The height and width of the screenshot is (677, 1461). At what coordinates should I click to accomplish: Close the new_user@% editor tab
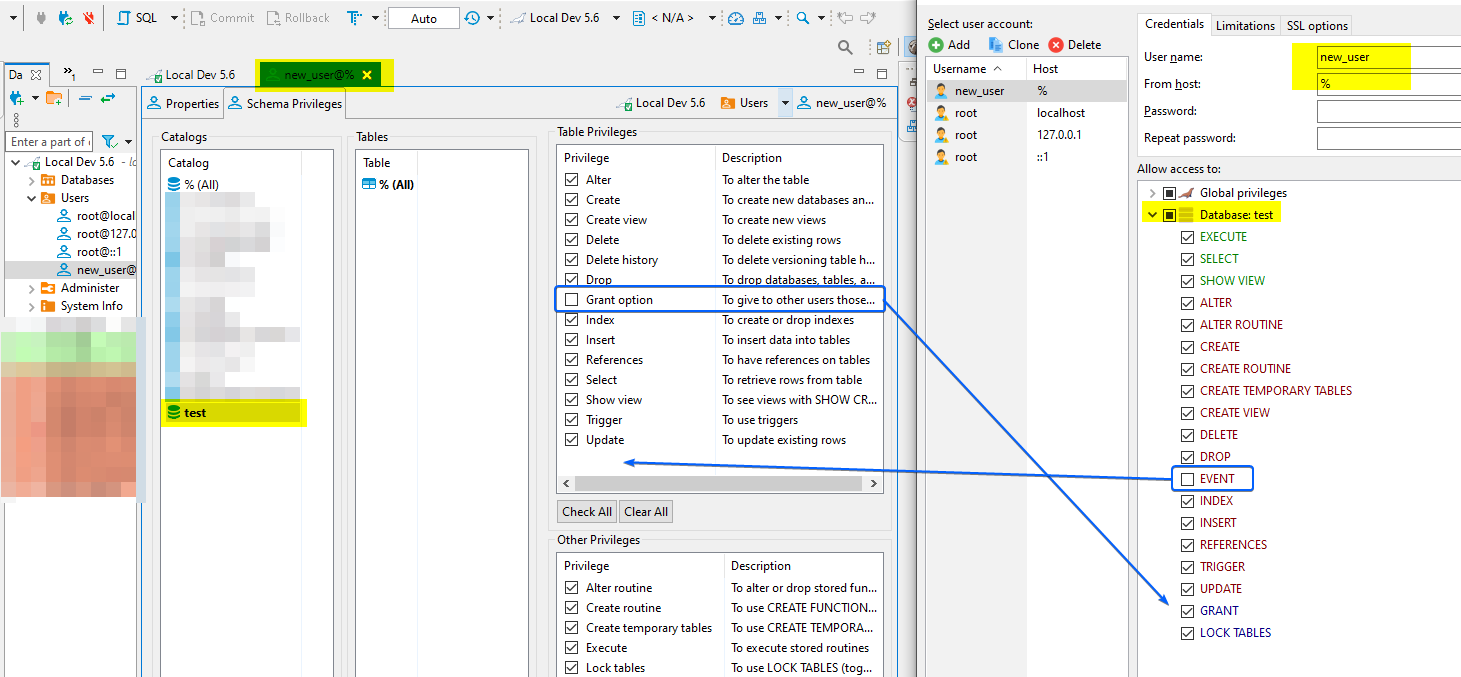pyautogui.click(x=367, y=75)
